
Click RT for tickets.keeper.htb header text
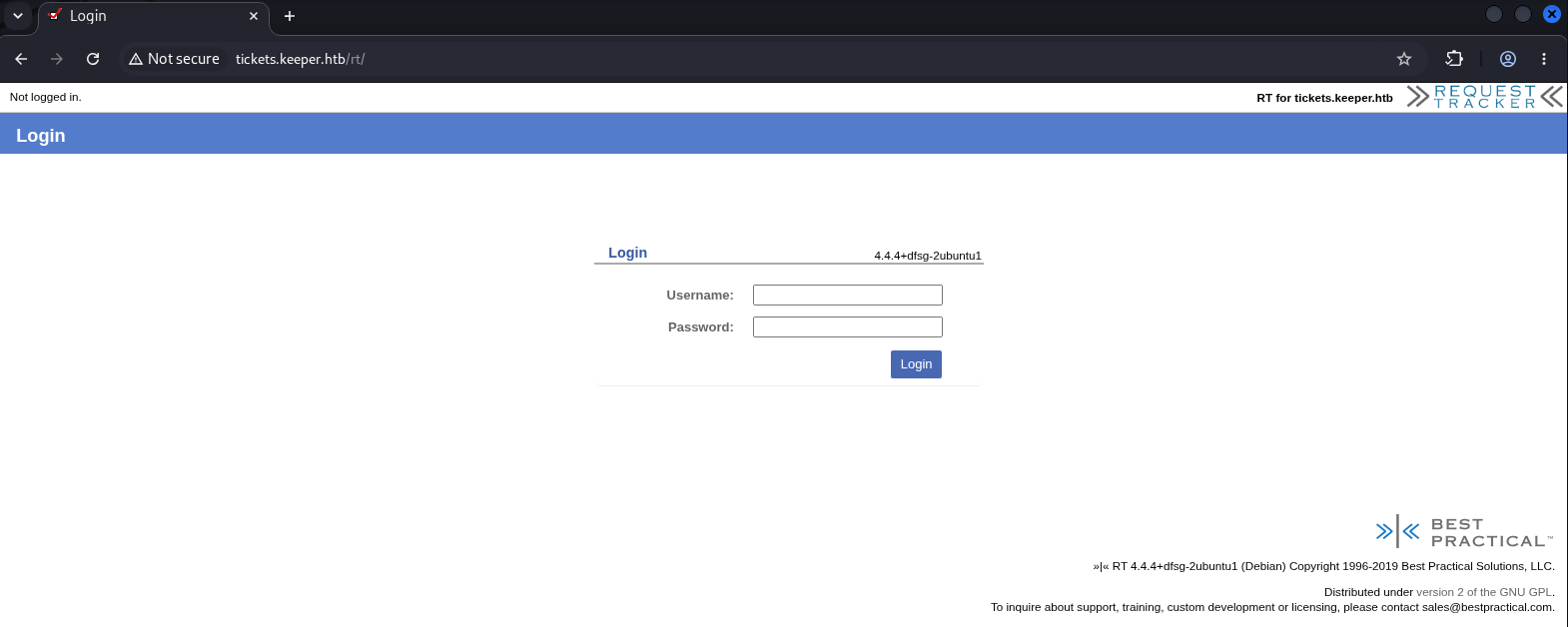coord(1324,98)
